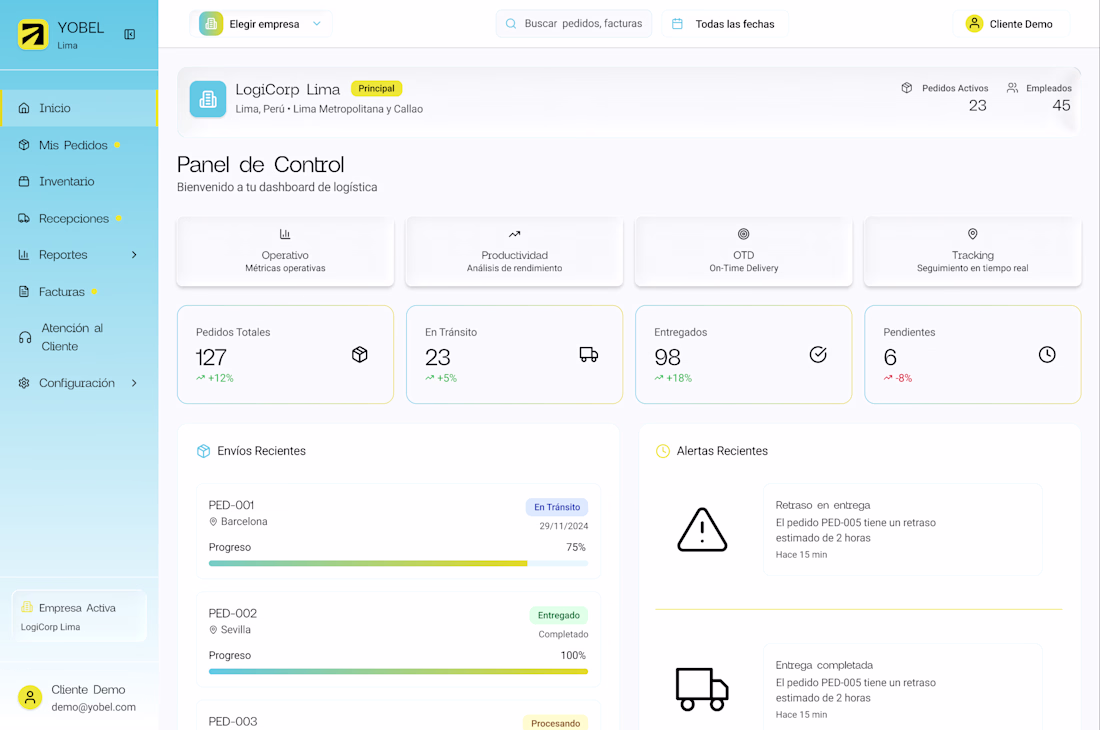Open the Cliente Demo user menu
This screenshot has width=1100, height=730.
[x=1010, y=24]
